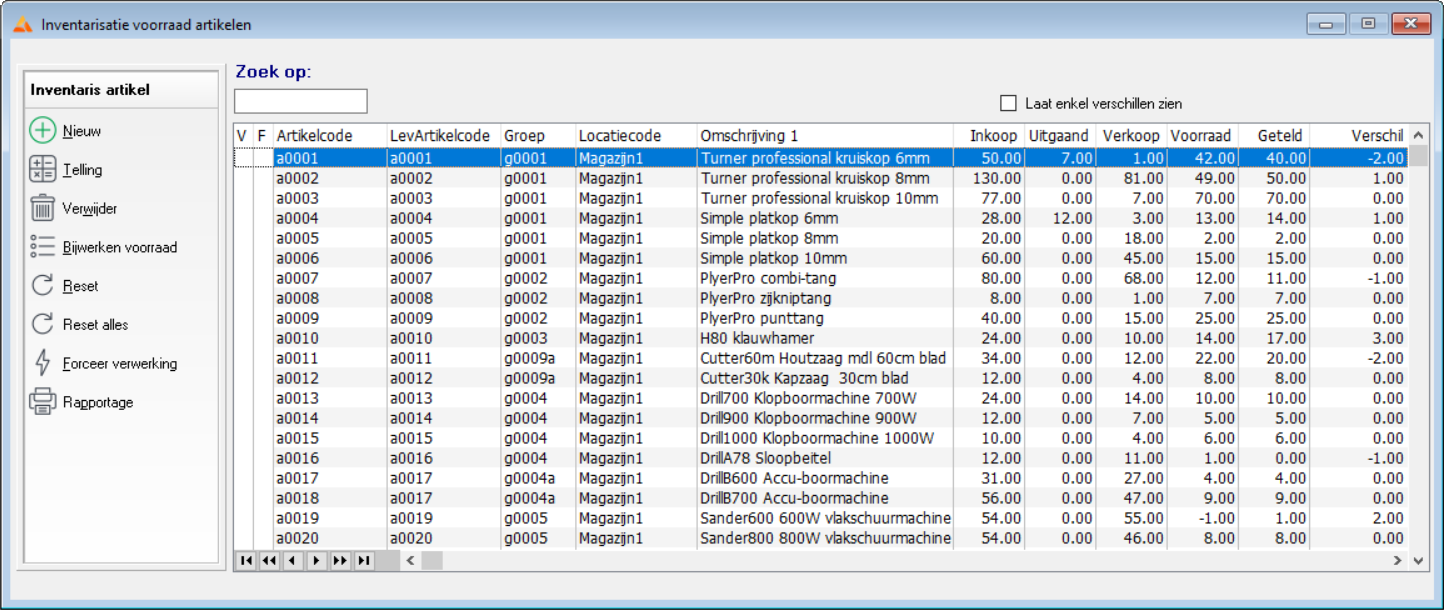Click the green plus Nieuw icon
This screenshot has height=610, width=1444.
pyautogui.click(x=42, y=131)
